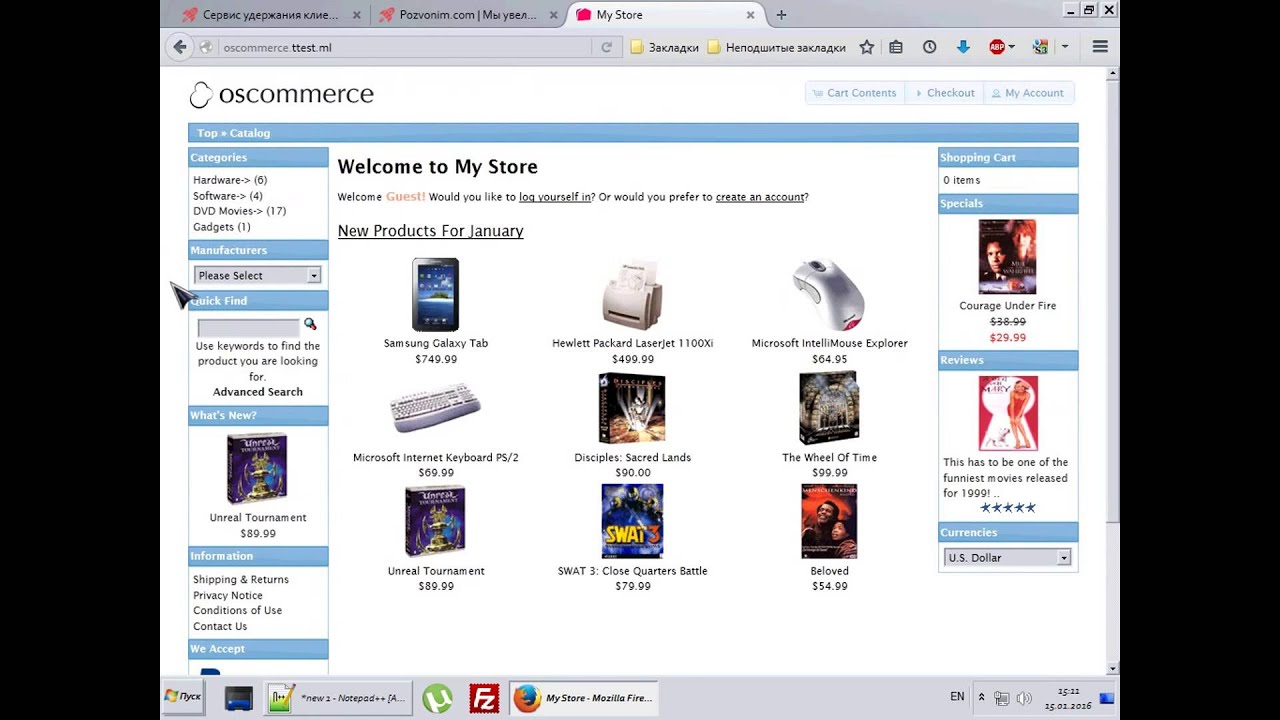Screen dimensions: 1280x720
Task: Open Disciples: Sacred Lands box image
Action: pyautogui.click(x=632, y=408)
